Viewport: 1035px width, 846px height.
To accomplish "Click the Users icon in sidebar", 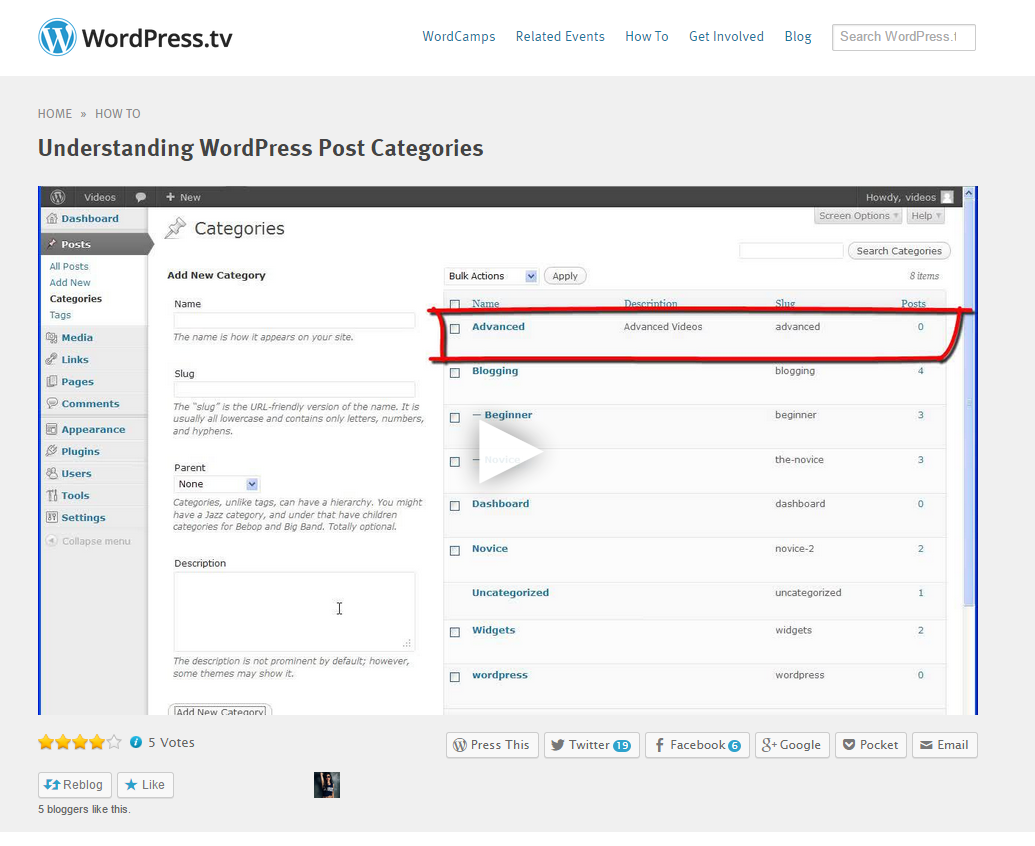I will click(52, 473).
